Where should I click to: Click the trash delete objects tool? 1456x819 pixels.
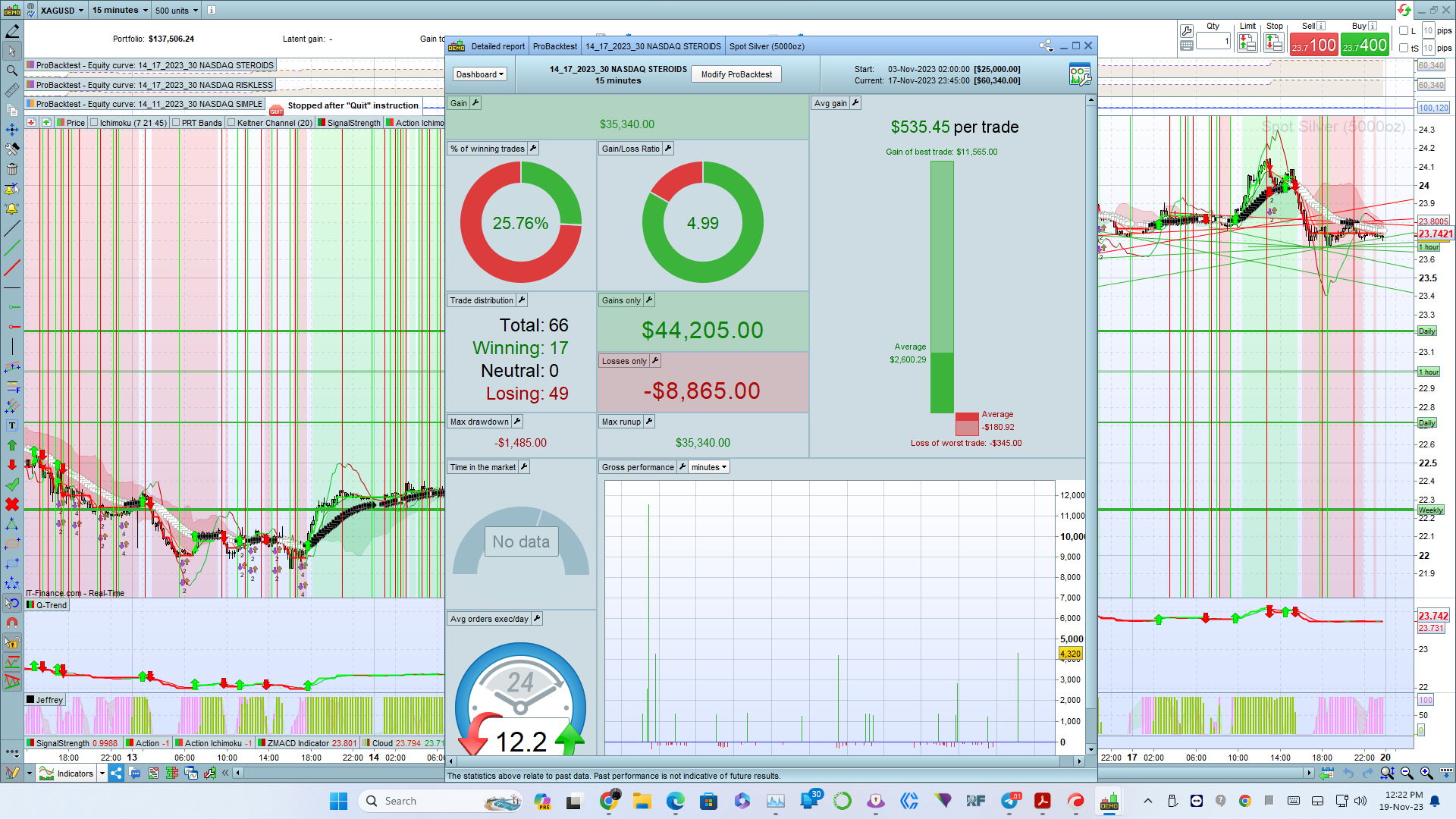pos(11,169)
